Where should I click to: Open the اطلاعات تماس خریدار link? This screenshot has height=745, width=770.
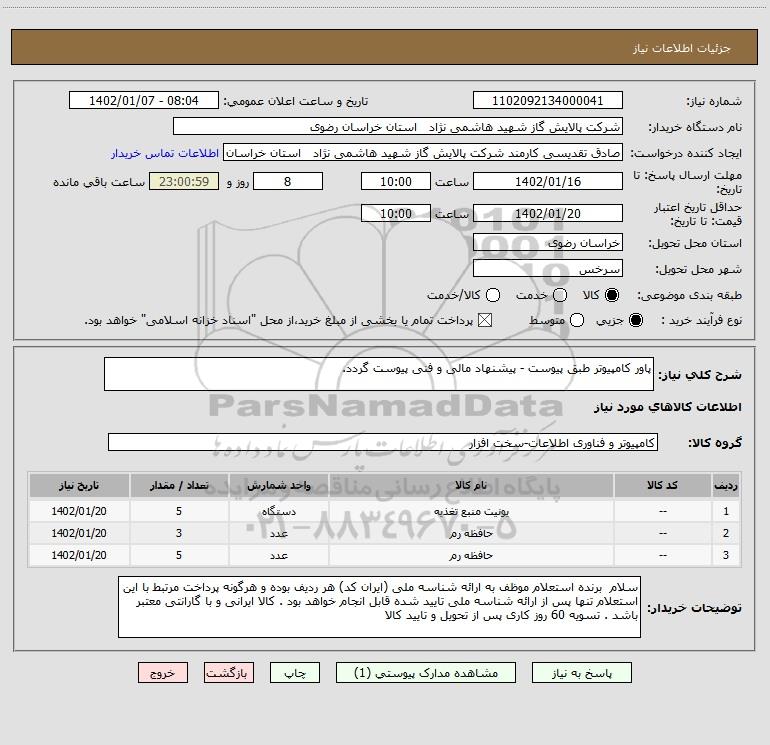click(x=165, y=153)
